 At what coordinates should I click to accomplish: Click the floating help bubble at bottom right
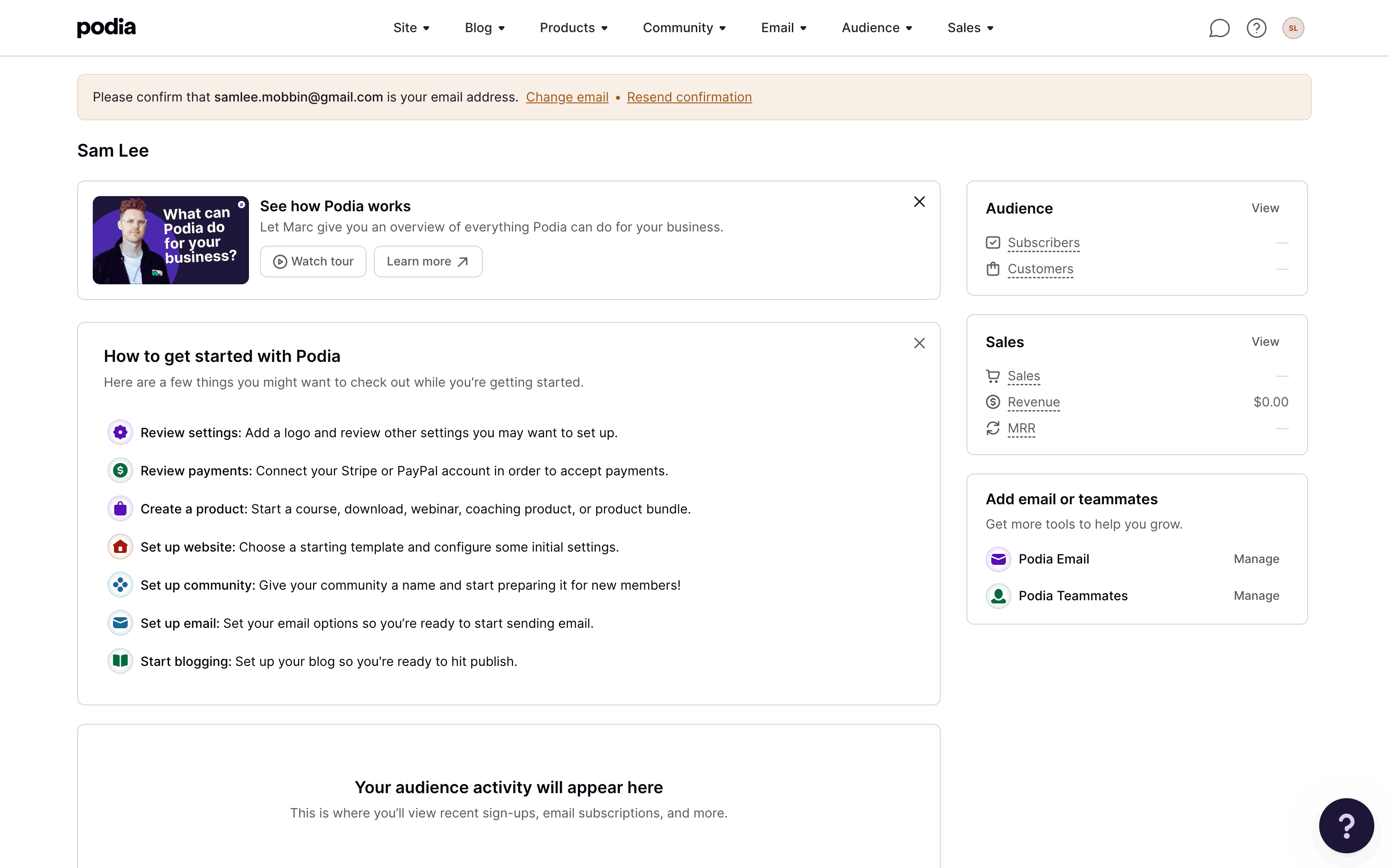(1347, 826)
